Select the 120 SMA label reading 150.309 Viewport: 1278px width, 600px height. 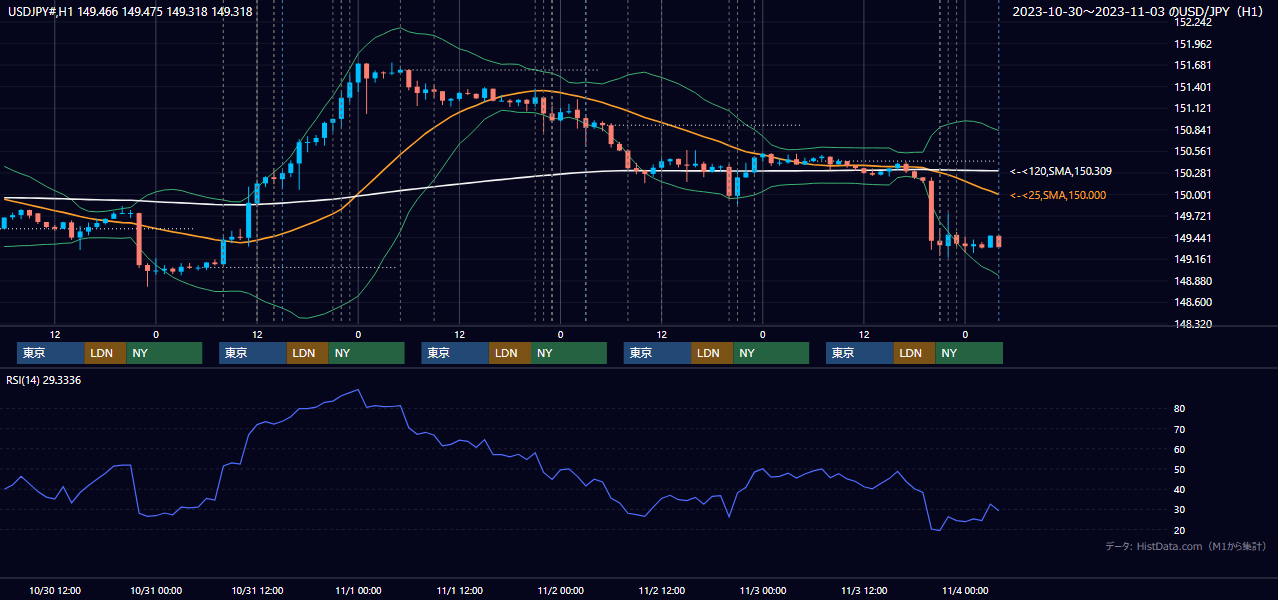coord(1061,172)
